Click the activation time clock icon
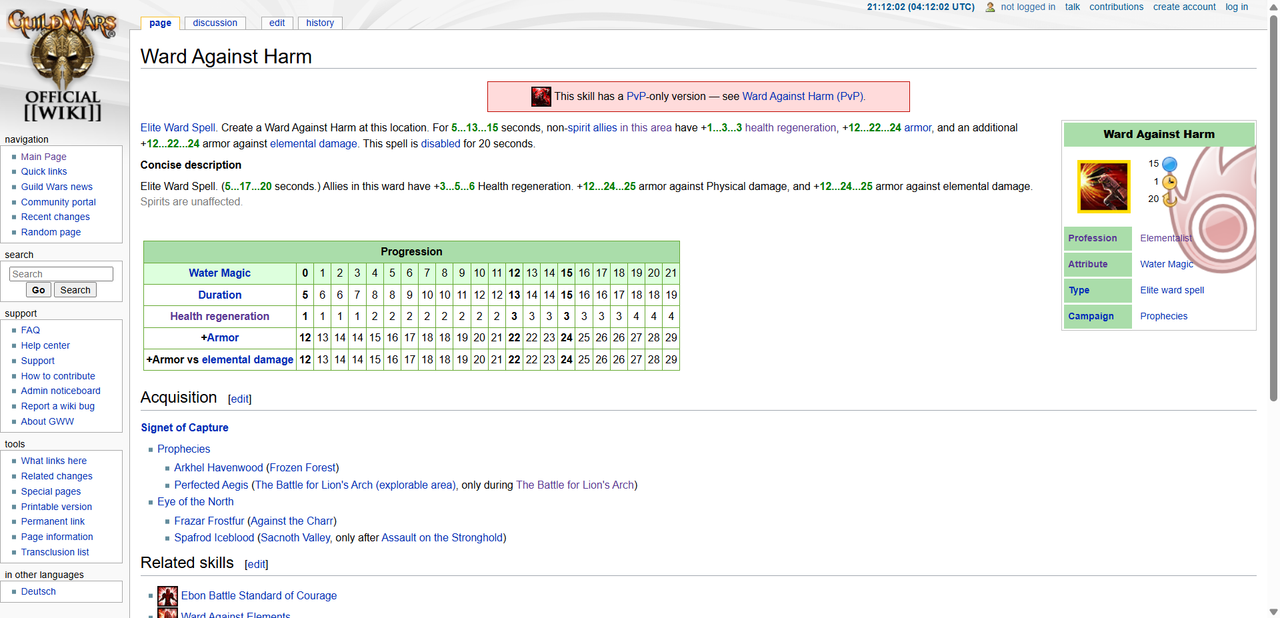Viewport: 1280px width, 618px height. pyautogui.click(x=1169, y=182)
